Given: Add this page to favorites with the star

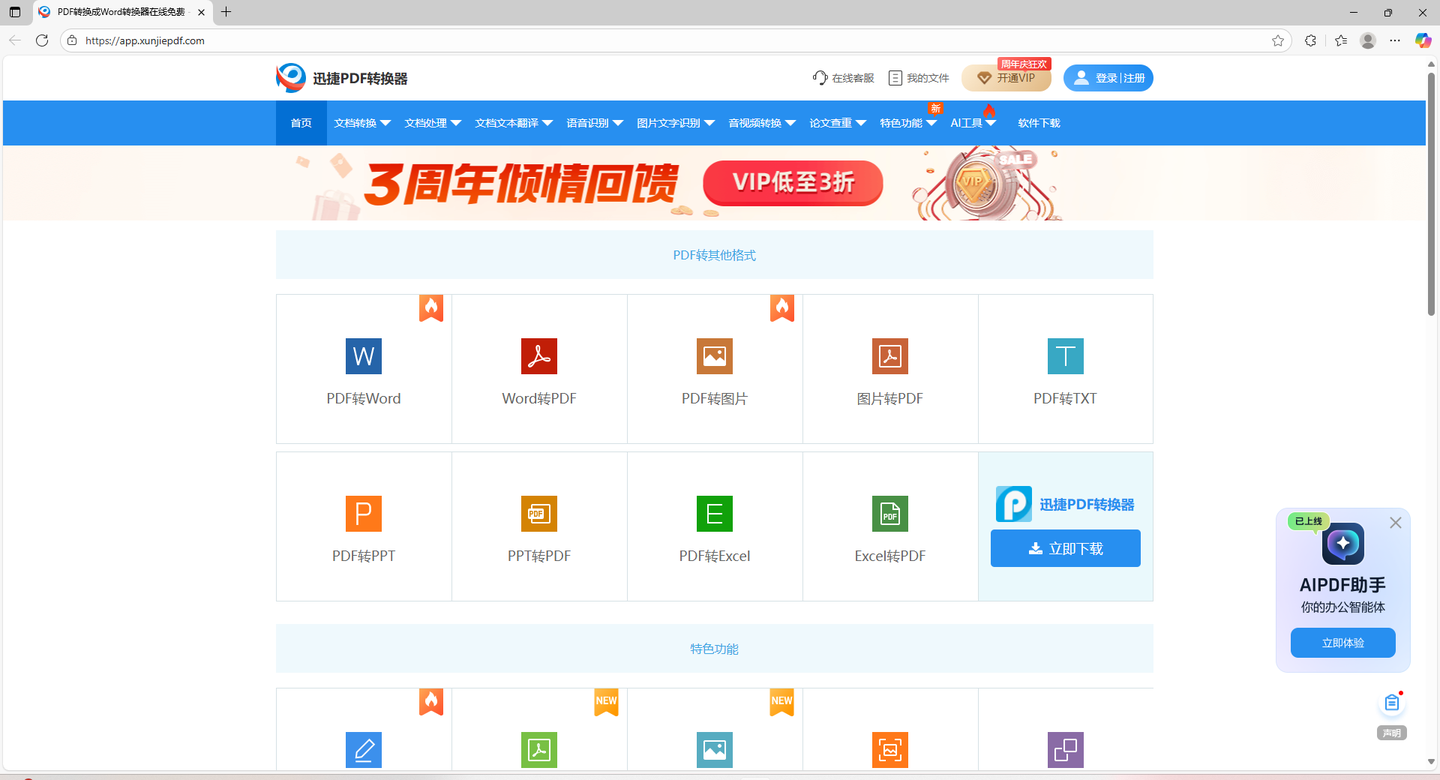Looking at the screenshot, I should tap(1278, 41).
